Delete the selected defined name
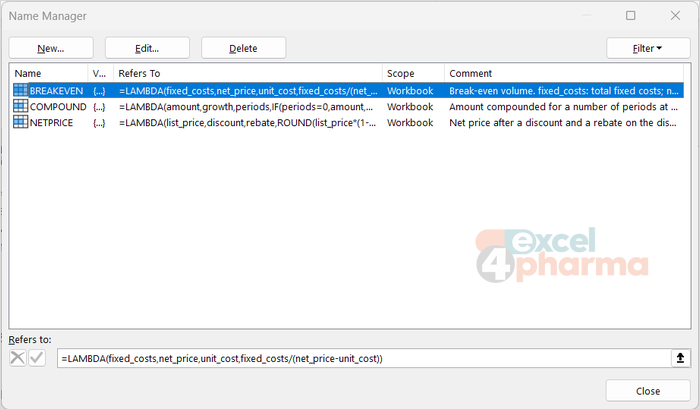Screen dimensions: 700x410 tap(243, 48)
